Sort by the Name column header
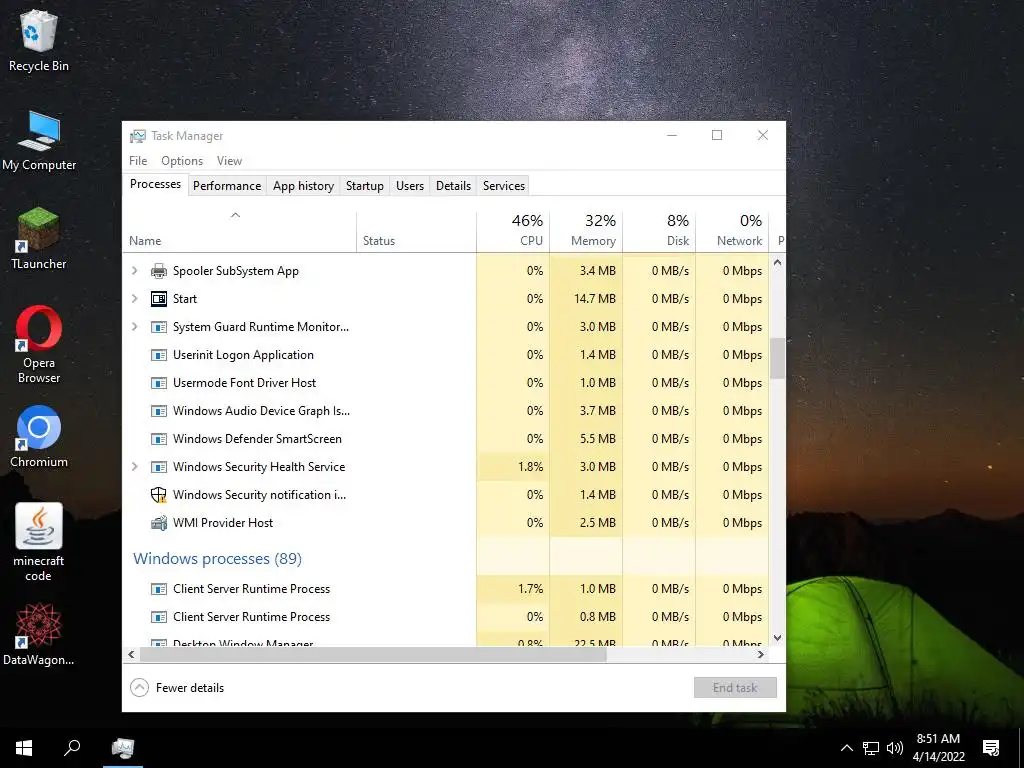 click(239, 232)
